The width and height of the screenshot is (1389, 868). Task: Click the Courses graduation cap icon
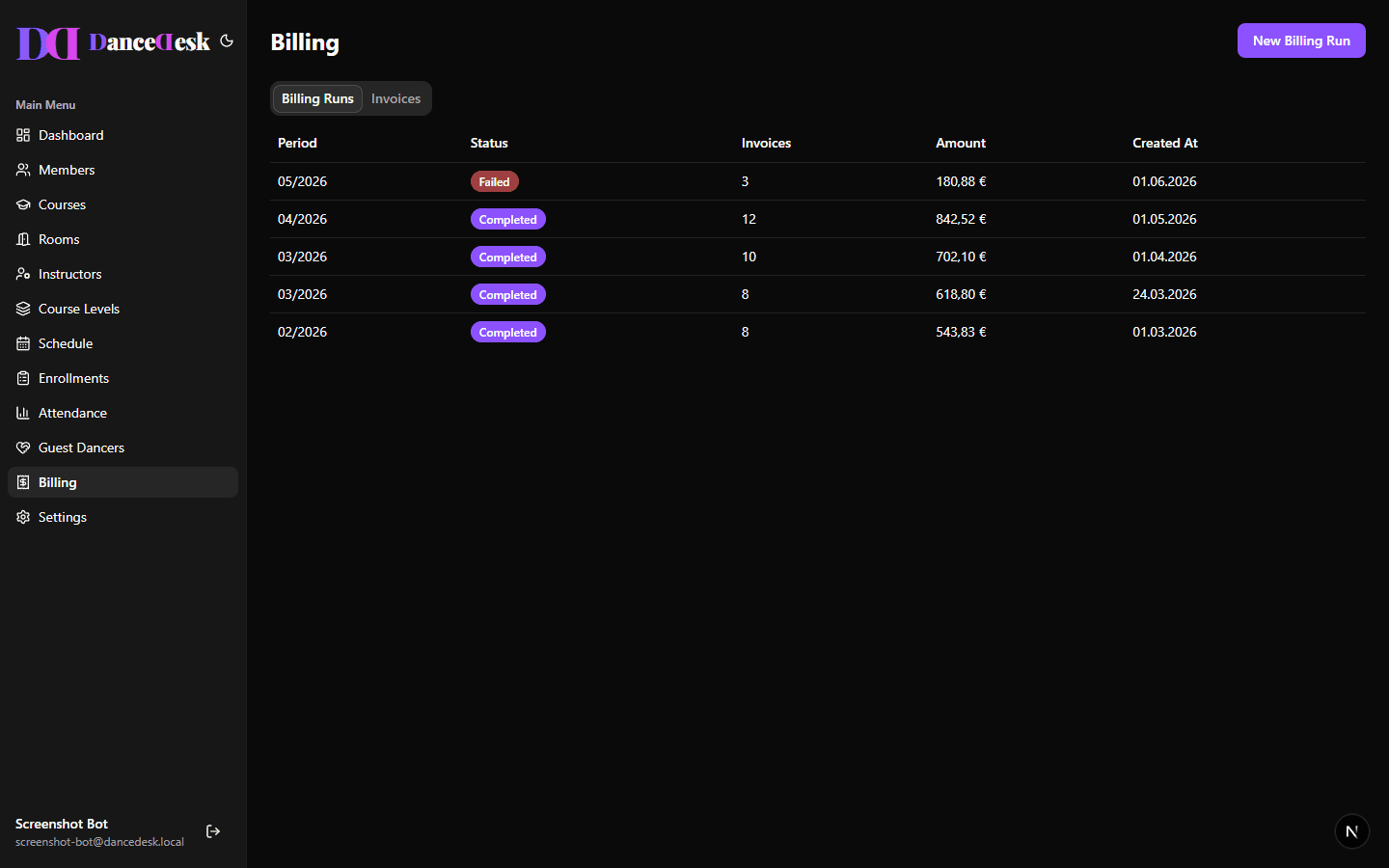[23, 204]
